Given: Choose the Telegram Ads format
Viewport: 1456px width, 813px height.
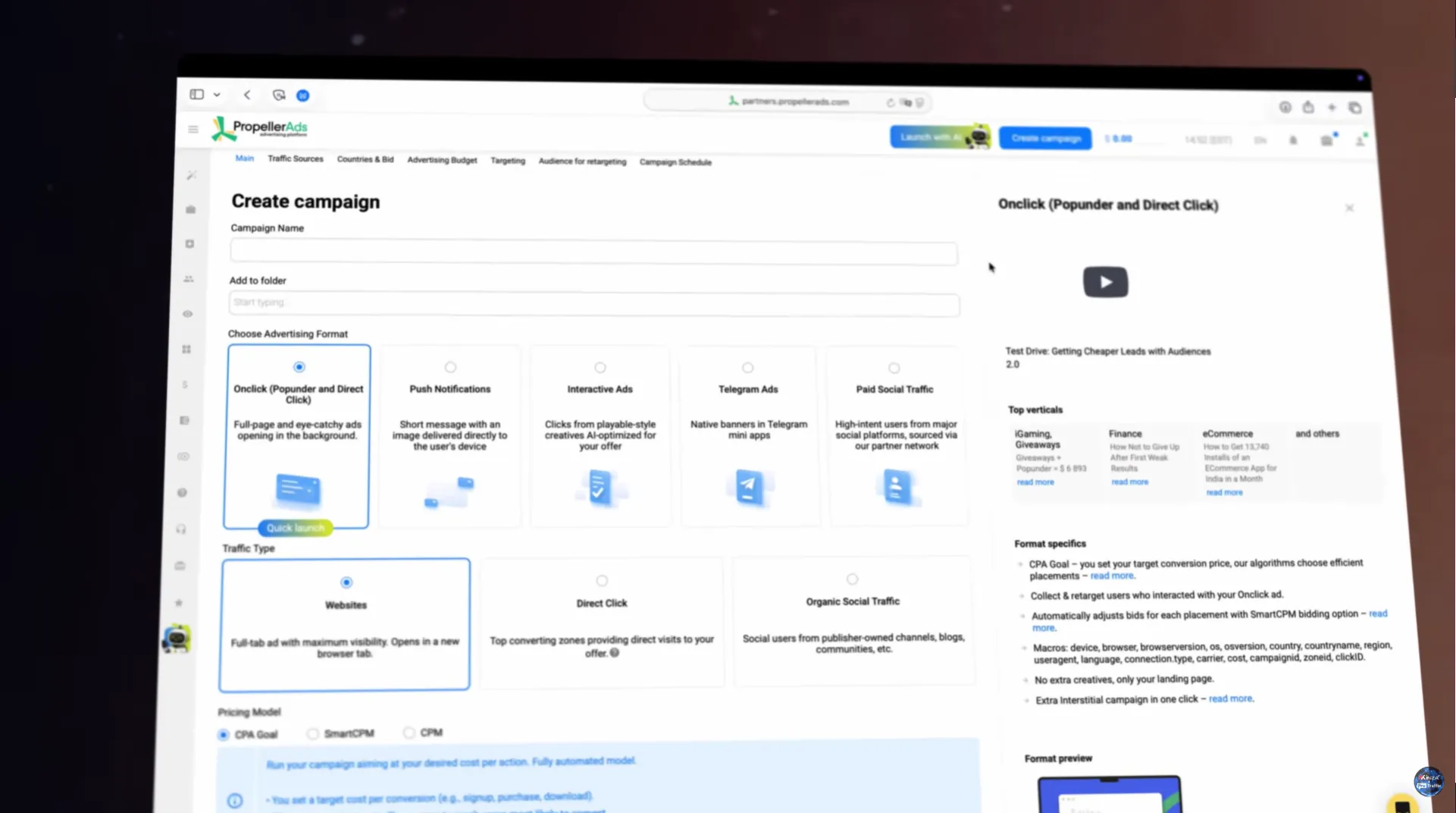Looking at the screenshot, I should pyautogui.click(x=749, y=437).
